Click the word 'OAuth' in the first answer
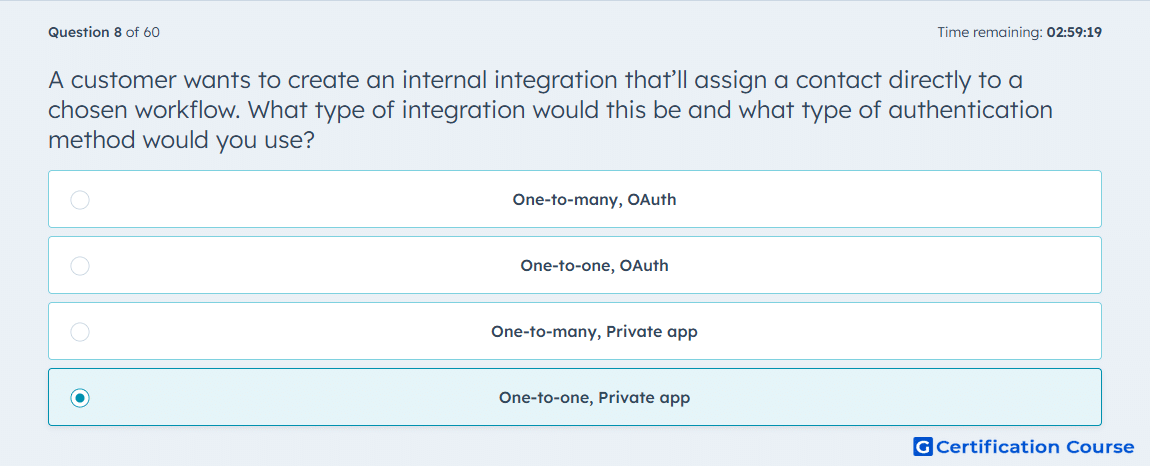Screen dimensions: 1150x466 (x=652, y=200)
